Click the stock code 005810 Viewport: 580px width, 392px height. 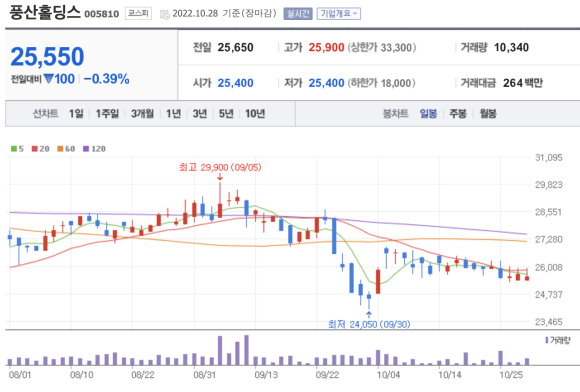point(102,14)
